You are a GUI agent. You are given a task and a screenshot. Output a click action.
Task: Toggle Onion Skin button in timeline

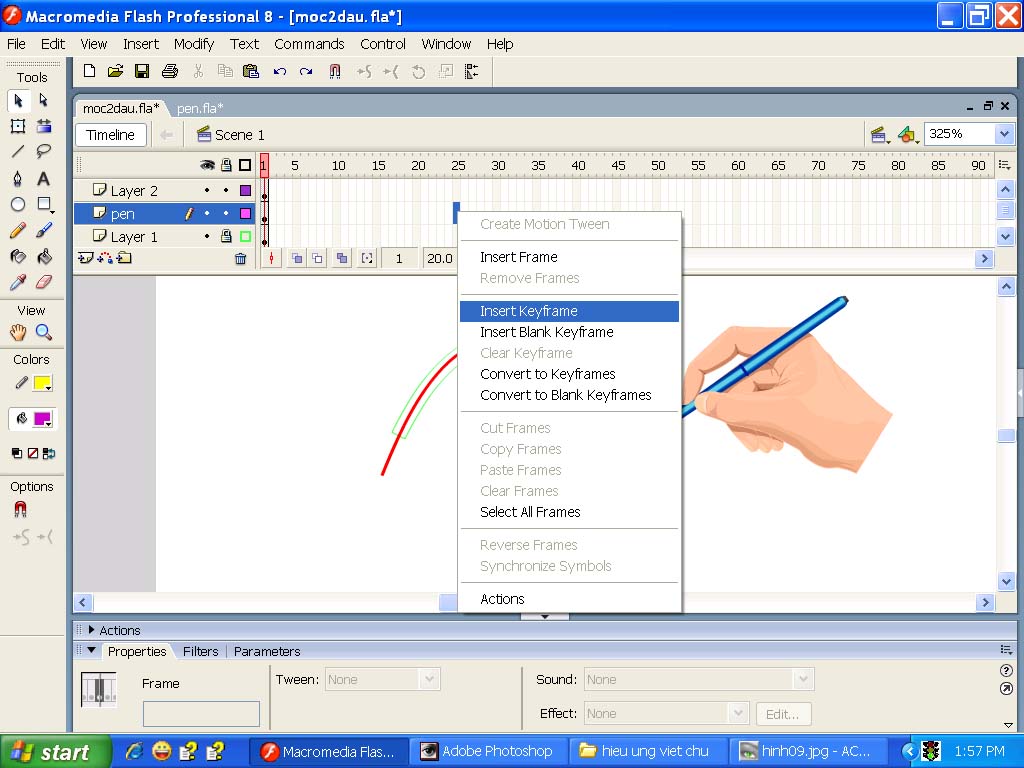(296, 259)
